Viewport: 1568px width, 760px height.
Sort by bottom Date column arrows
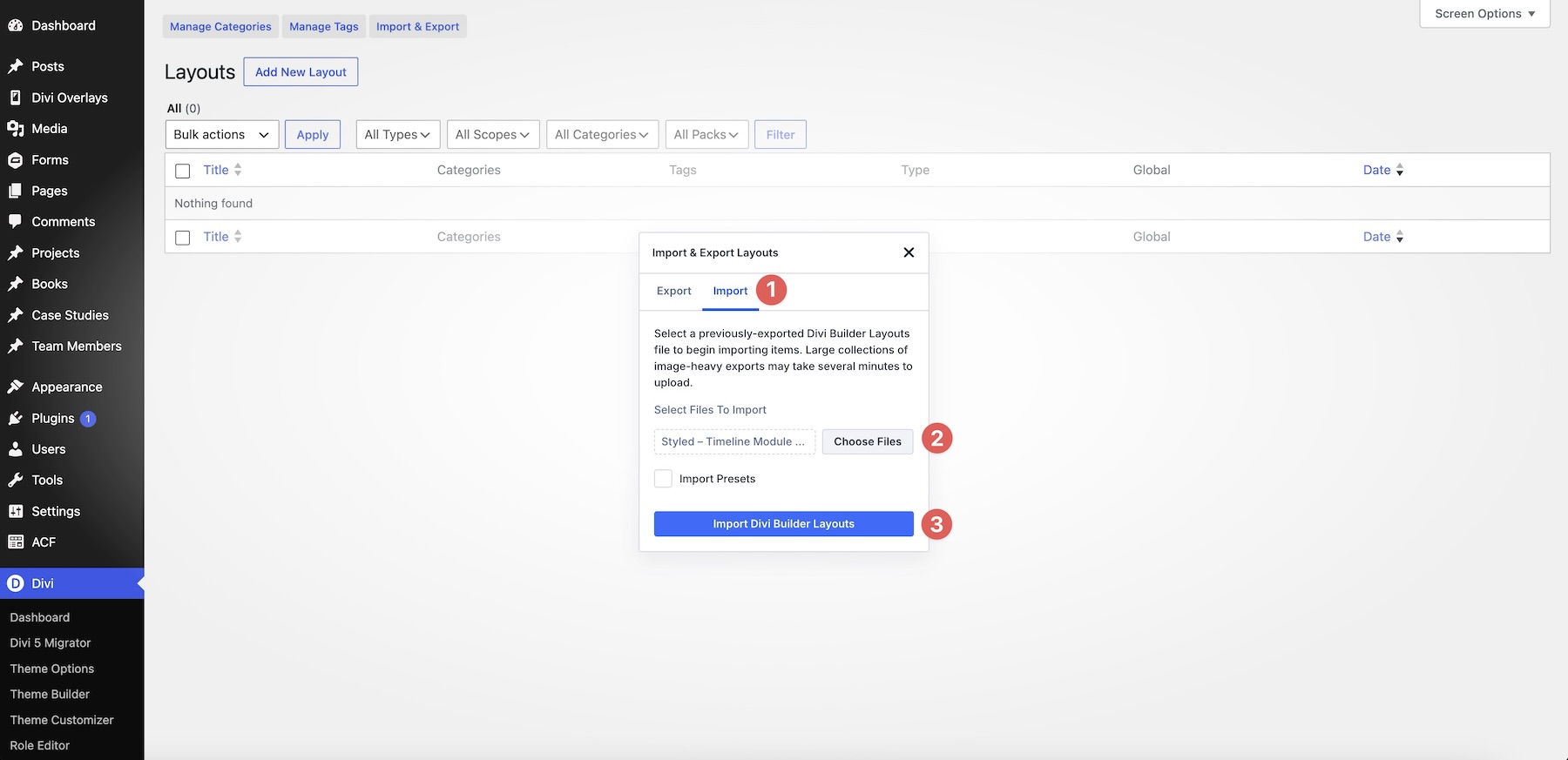click(1400, 237)
